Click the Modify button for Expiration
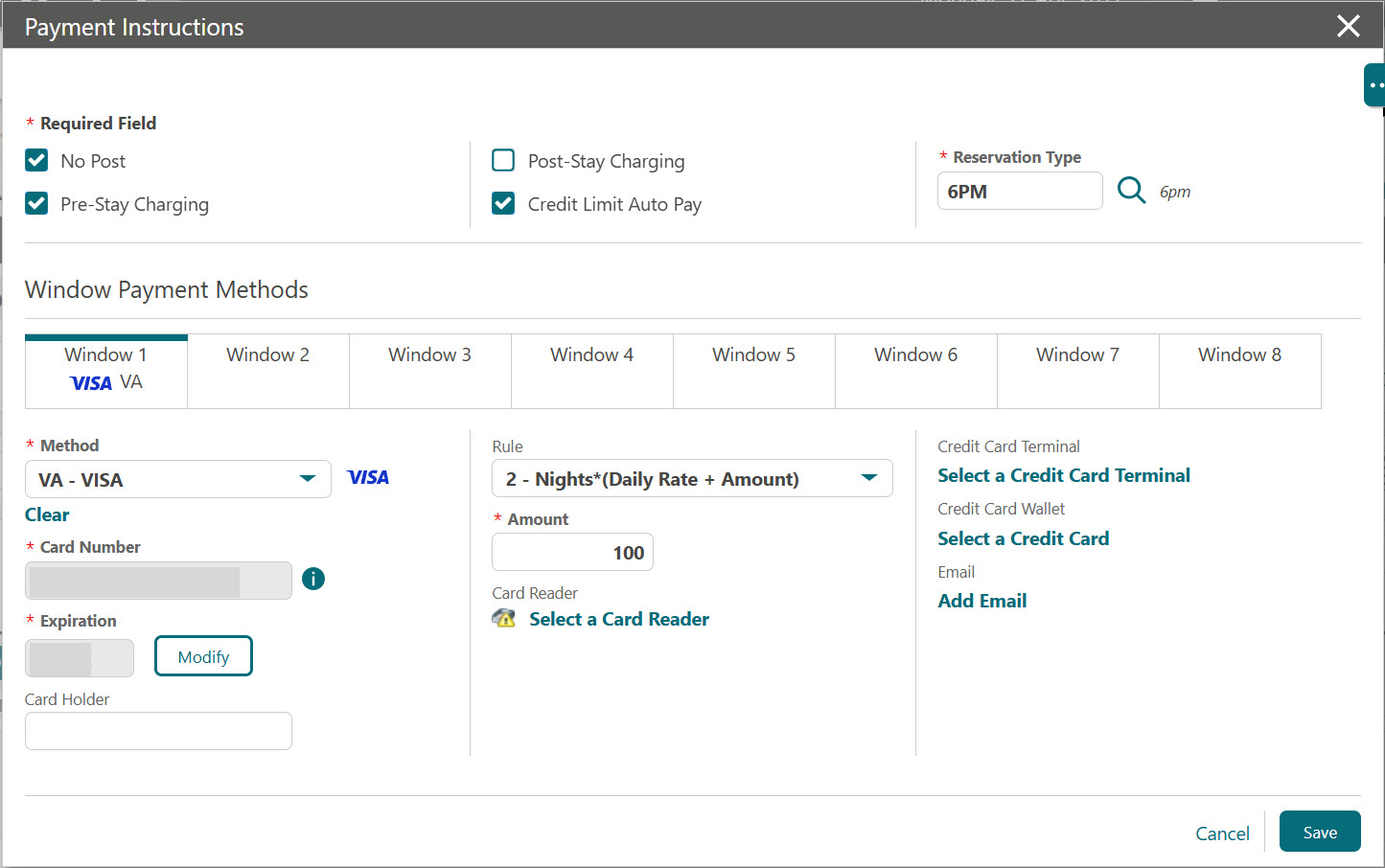 [x=203, y=655]
